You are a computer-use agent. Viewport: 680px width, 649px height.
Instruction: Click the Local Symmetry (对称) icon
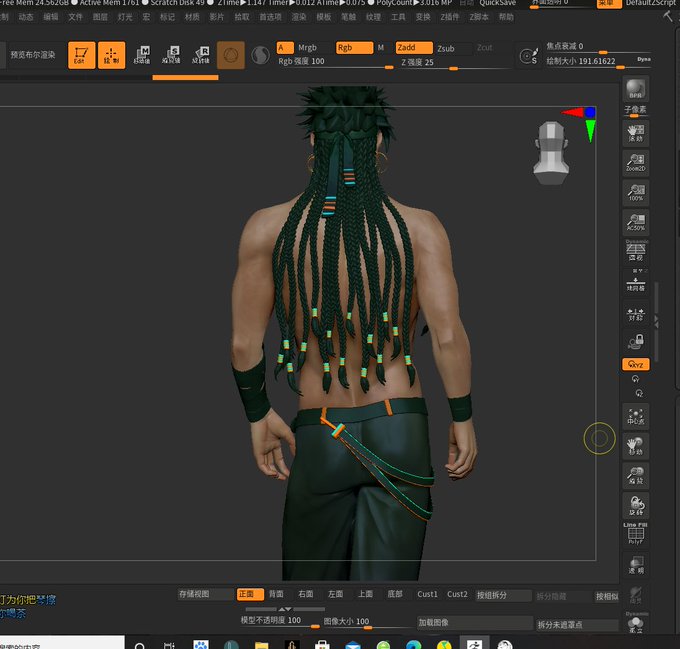(636, 313)
